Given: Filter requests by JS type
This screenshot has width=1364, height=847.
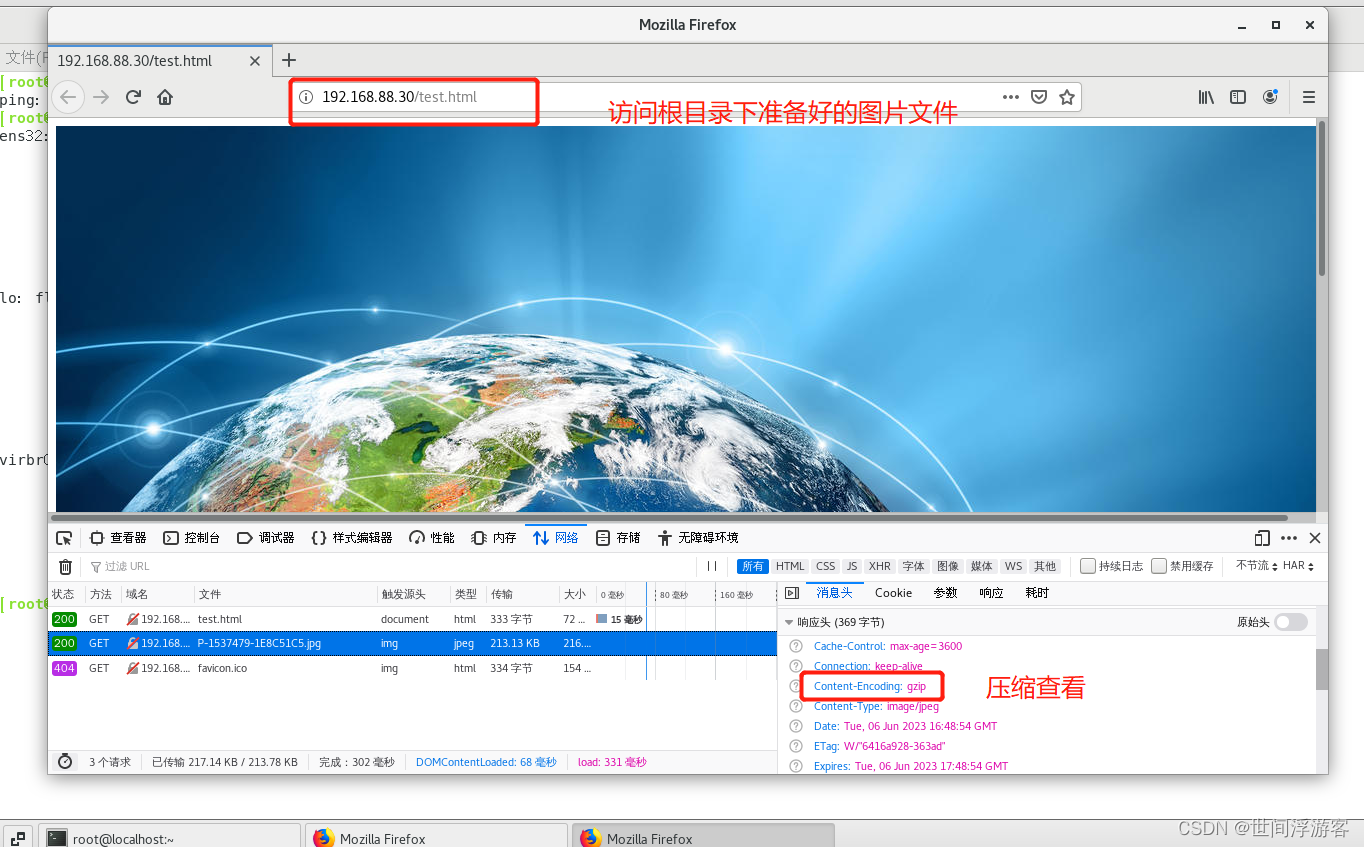Looking at the screenshot, I should coord(851,566).
